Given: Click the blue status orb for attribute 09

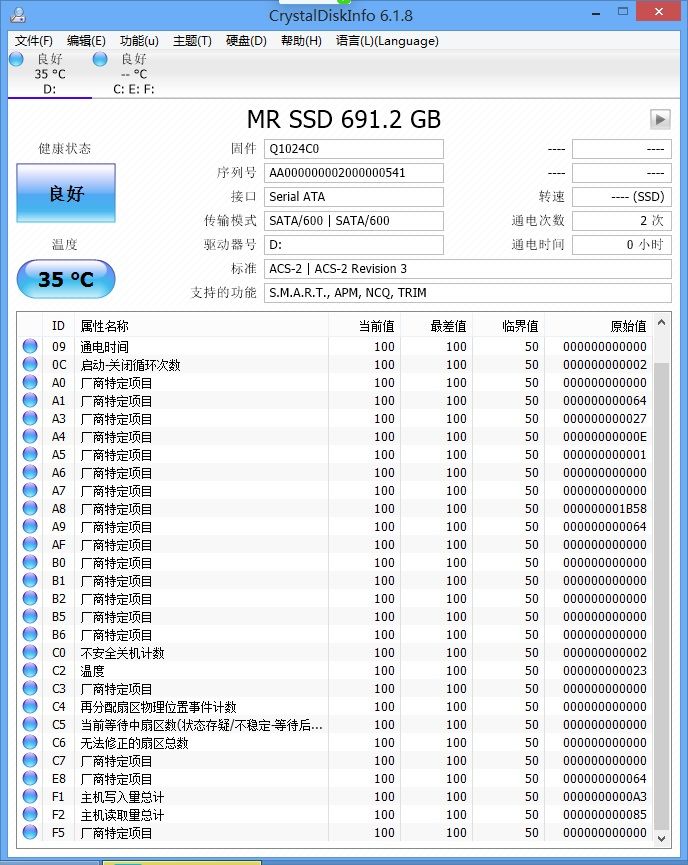Looking at the screenshot, I should click(30, 347).
